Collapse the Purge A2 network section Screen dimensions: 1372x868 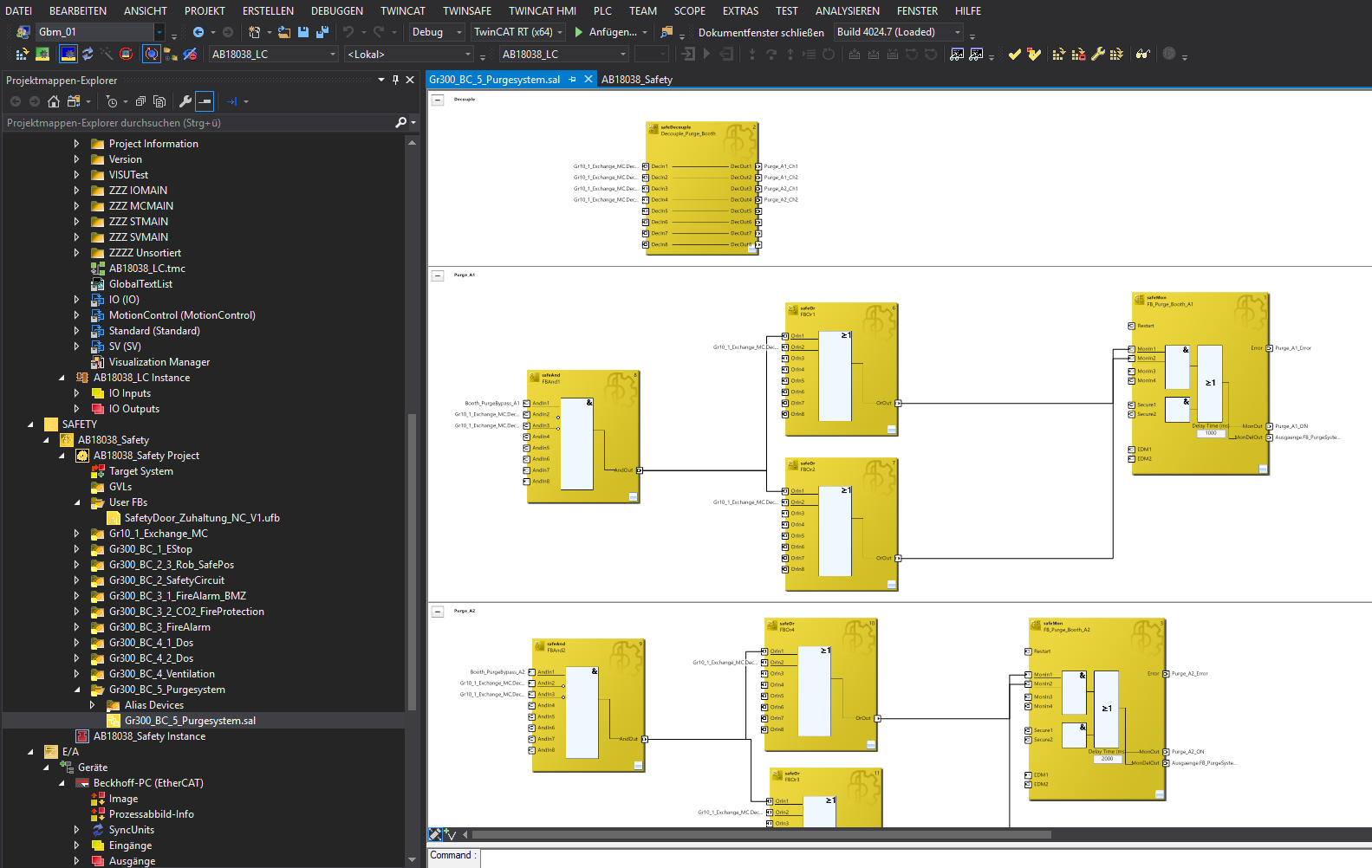439,612
